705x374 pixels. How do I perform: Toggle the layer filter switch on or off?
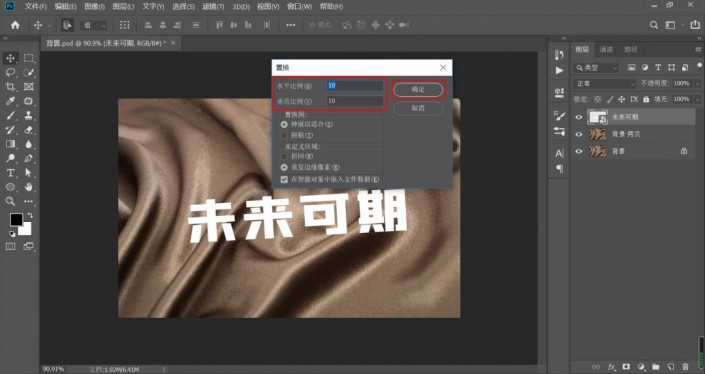pos(700,66)
